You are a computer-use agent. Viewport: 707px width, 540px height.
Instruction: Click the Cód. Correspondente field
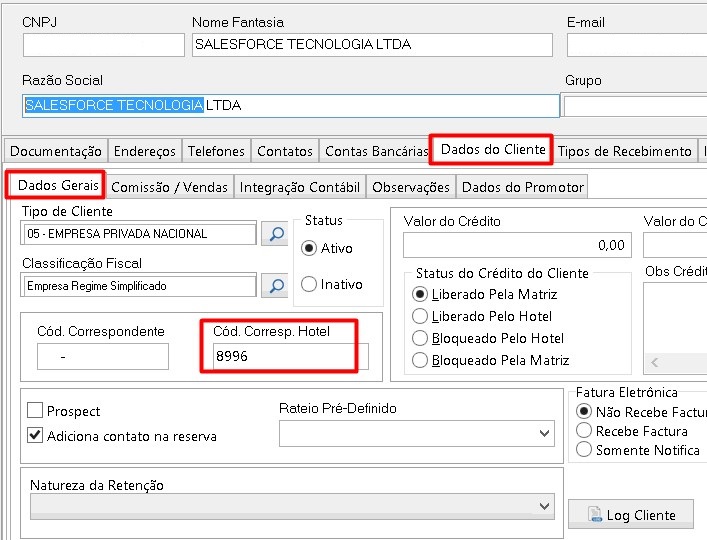point(103,357)
